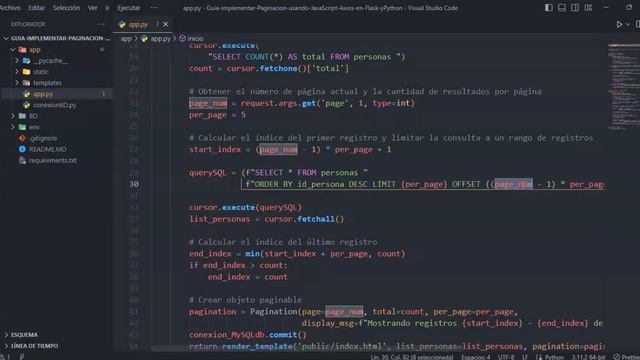Viewport: 640px width, 360px height.
Task: Open run options dropdown arrow
Action: click(628, 24)
